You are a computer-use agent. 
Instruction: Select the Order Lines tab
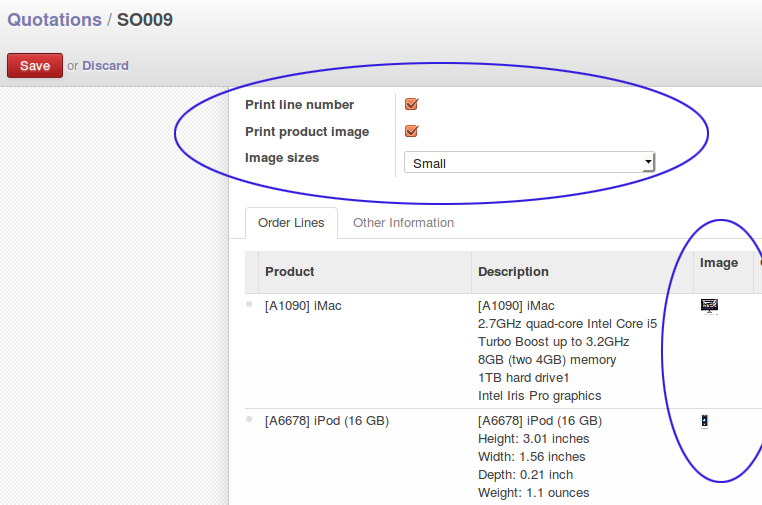tap(291, 223)
